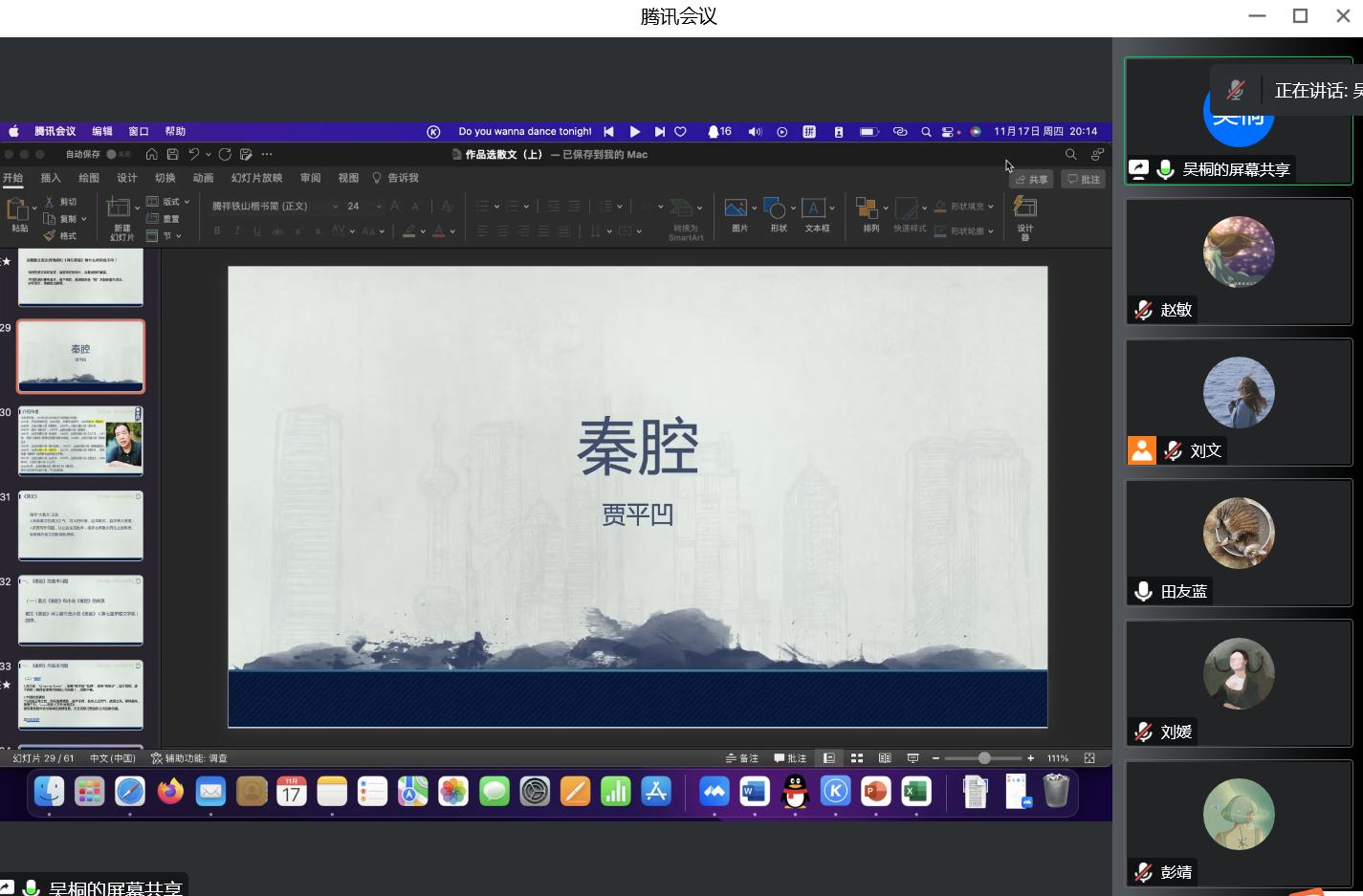Toggle the AutoSave (自动保存) switch
Viewport: 1363px width, 896px height.
coord(117,154)
